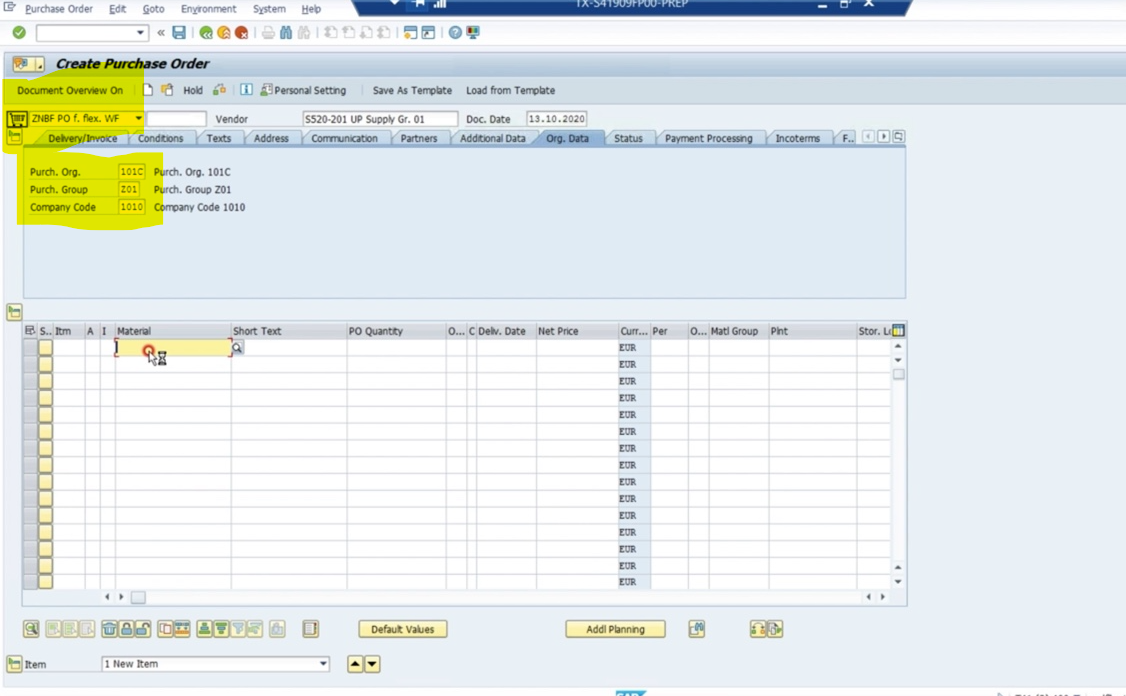Click the red Cancel icon
The height and width of the screenshot is (696, 1126).
pos(242,33)
